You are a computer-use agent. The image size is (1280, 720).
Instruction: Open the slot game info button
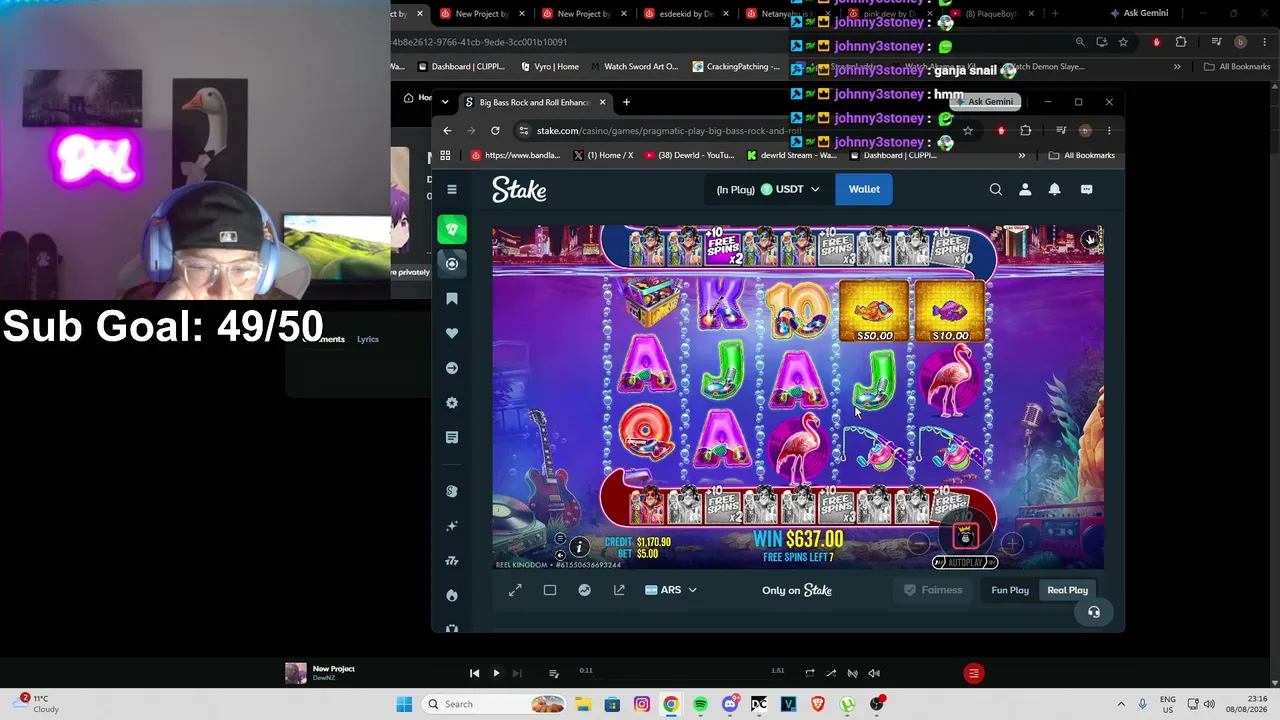(x=579, y=547)
